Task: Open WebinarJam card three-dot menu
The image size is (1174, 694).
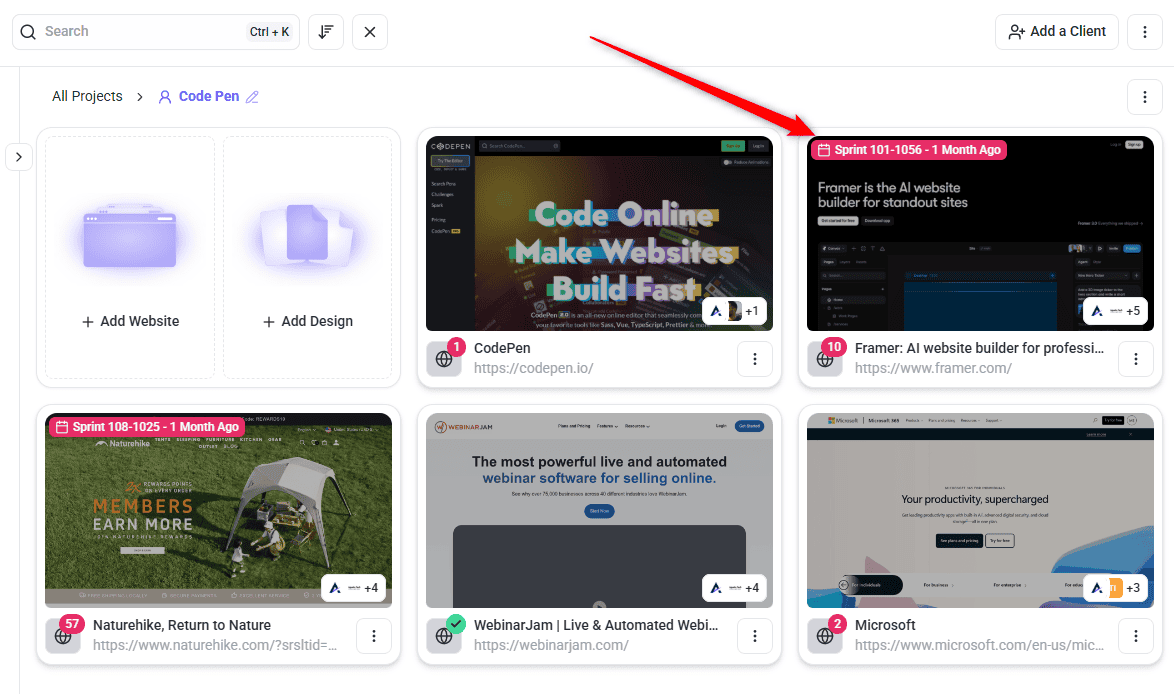Action: [755, 636]
